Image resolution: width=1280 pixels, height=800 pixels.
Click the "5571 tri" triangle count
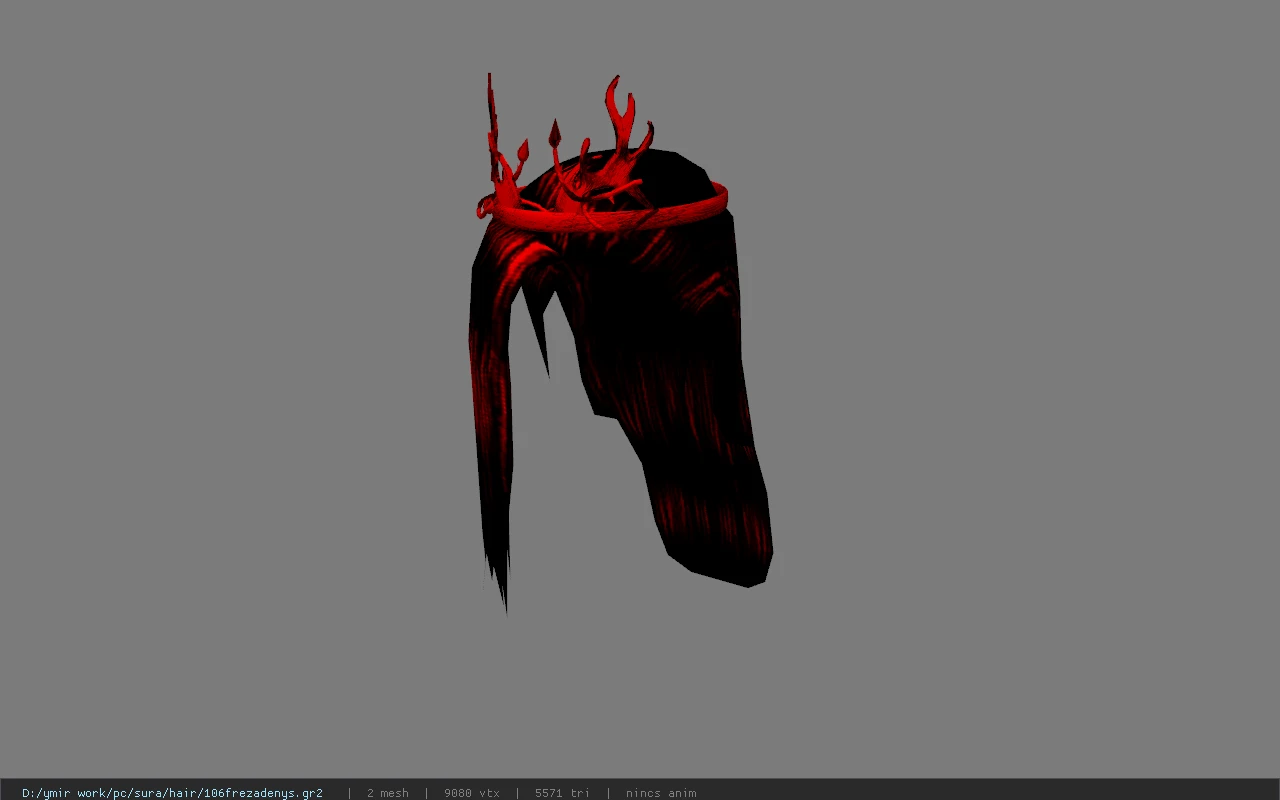562,793
